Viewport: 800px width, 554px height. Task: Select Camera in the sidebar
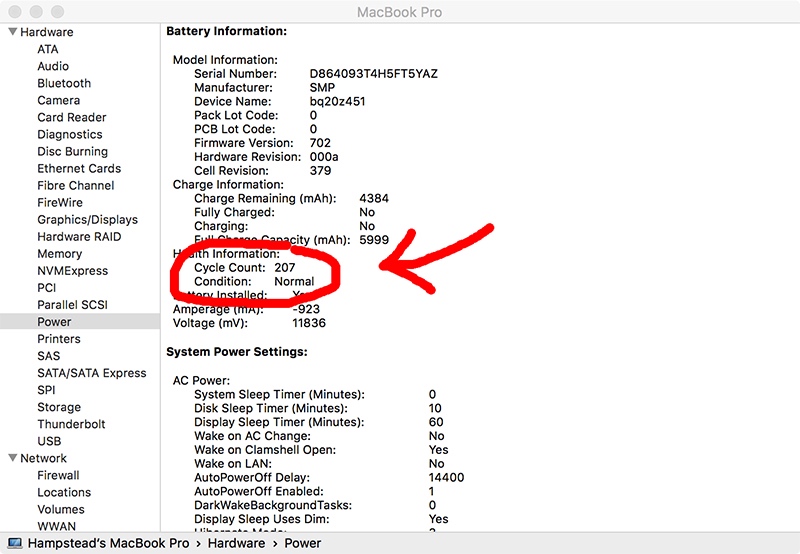coord(59,100)
